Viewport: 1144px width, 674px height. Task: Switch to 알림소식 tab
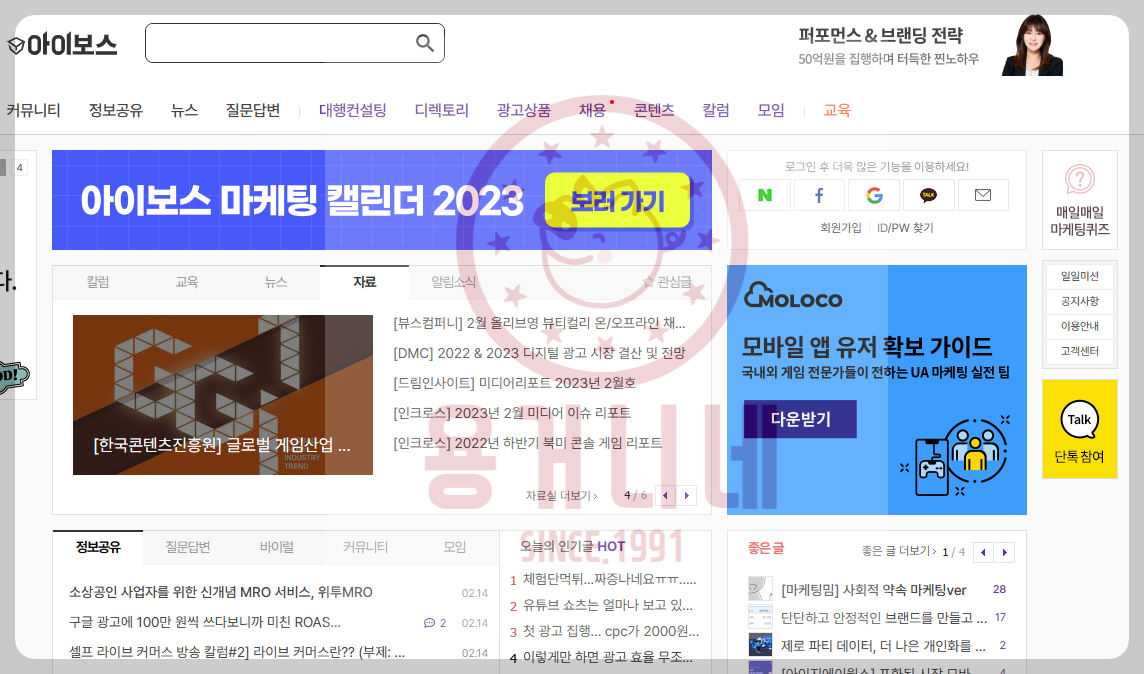point(454,282)
